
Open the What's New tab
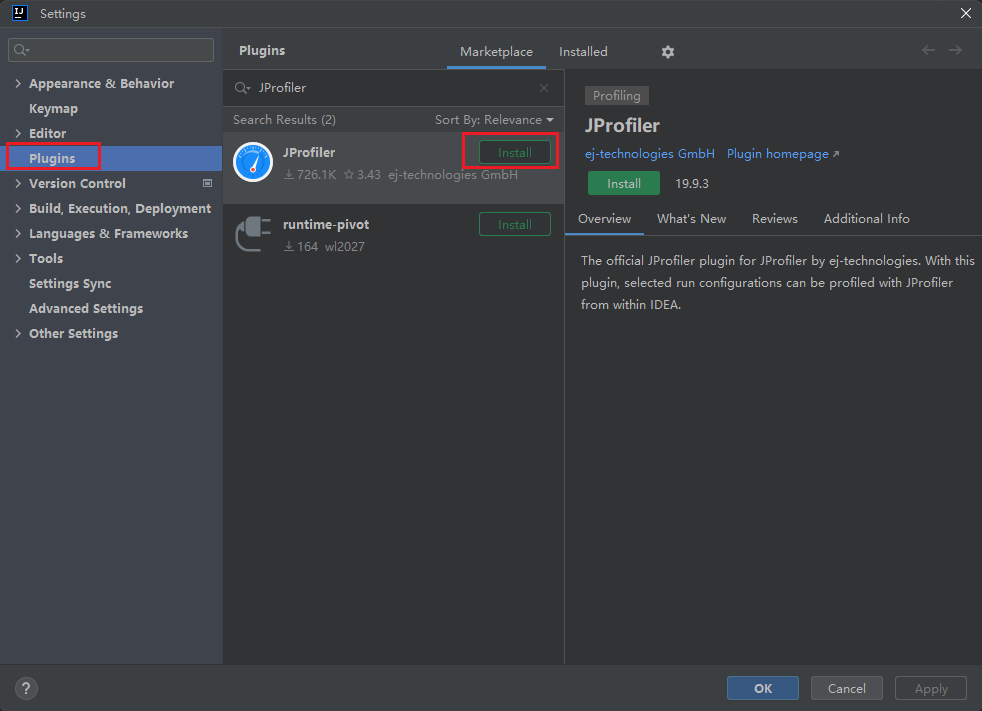point(691,219)
